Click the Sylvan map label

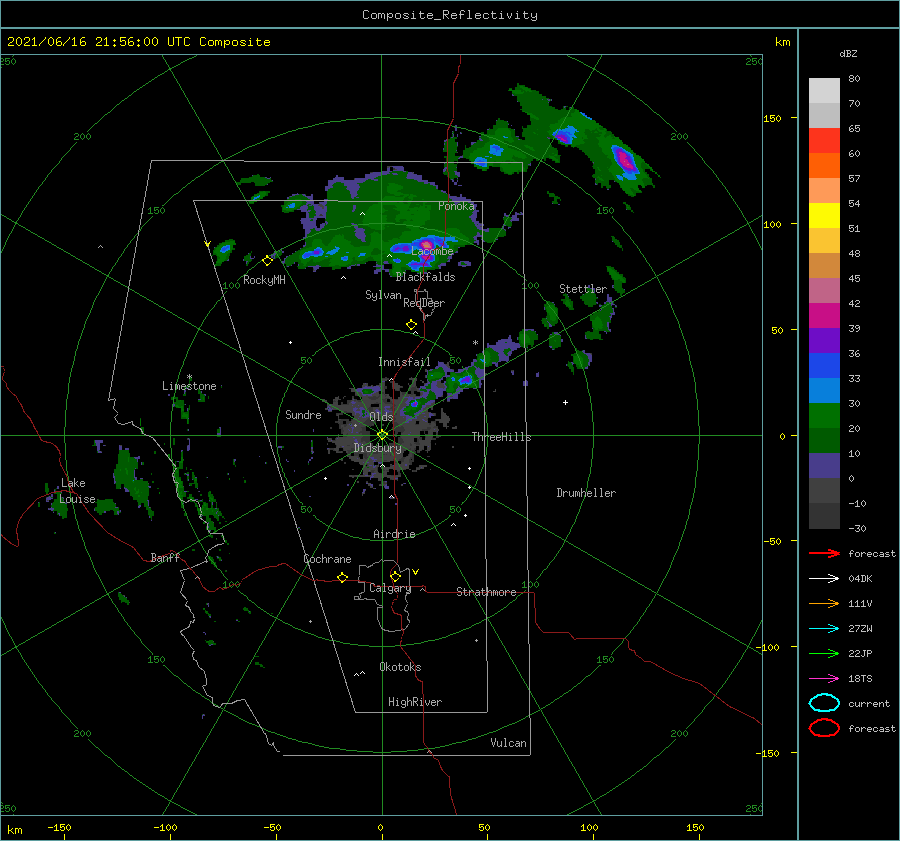point(383,295)
